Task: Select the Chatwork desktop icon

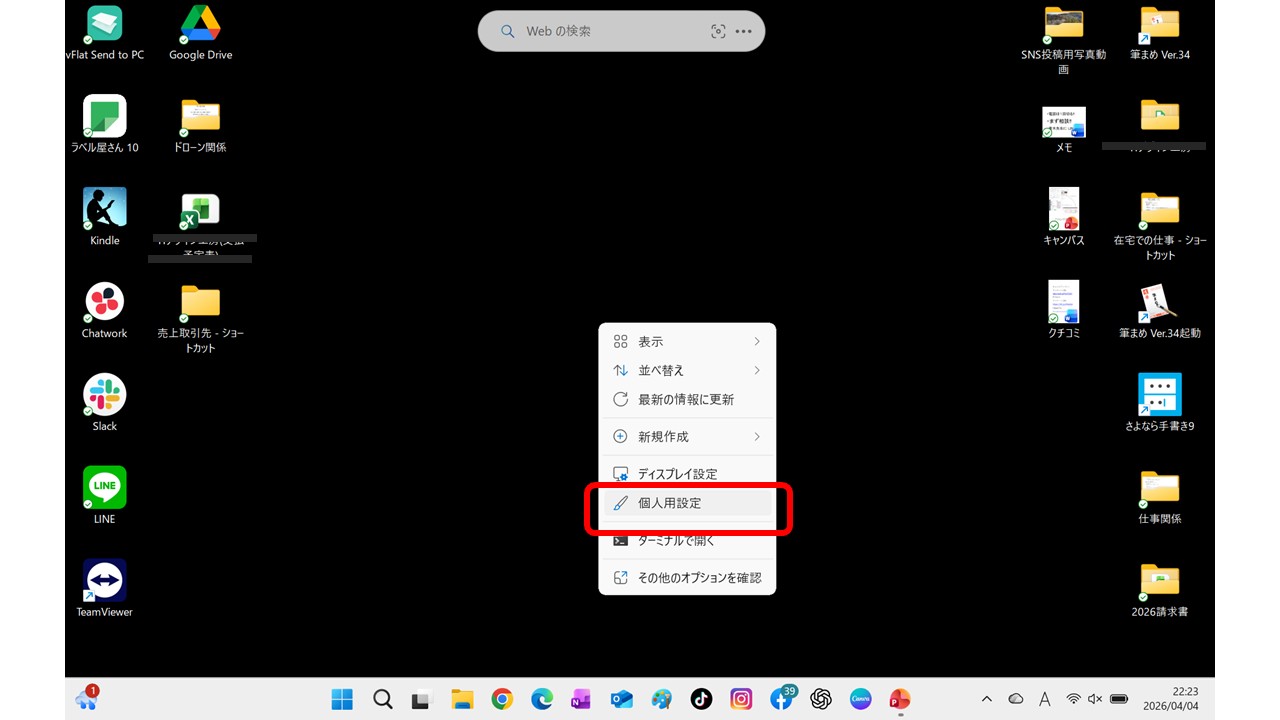Action: coord(105,304)
